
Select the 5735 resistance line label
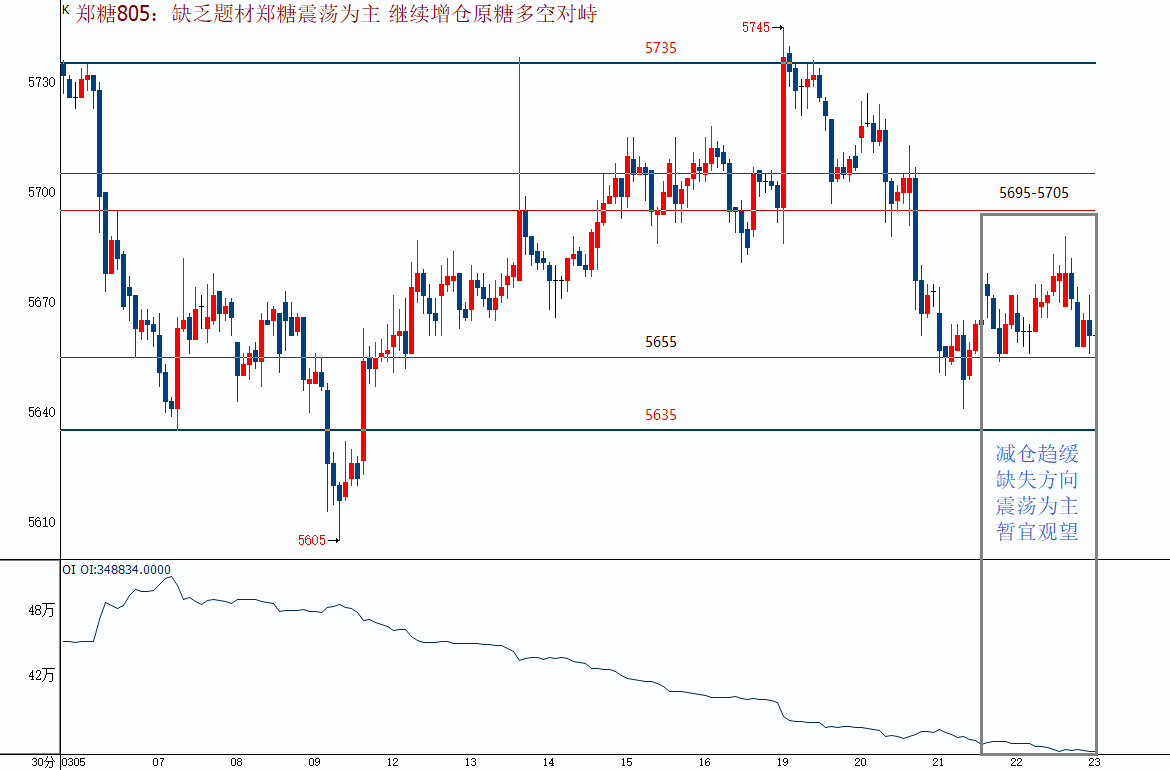point(660,48)
